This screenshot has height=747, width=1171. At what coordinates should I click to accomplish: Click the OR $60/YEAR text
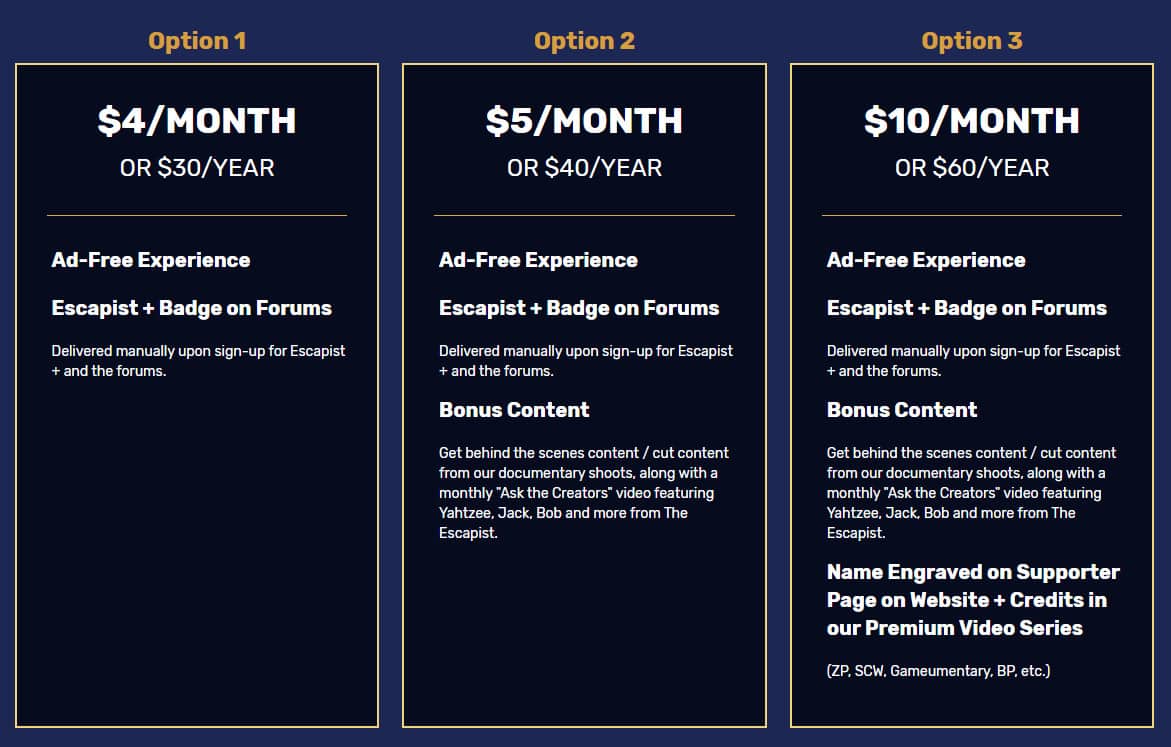(971, 168)
